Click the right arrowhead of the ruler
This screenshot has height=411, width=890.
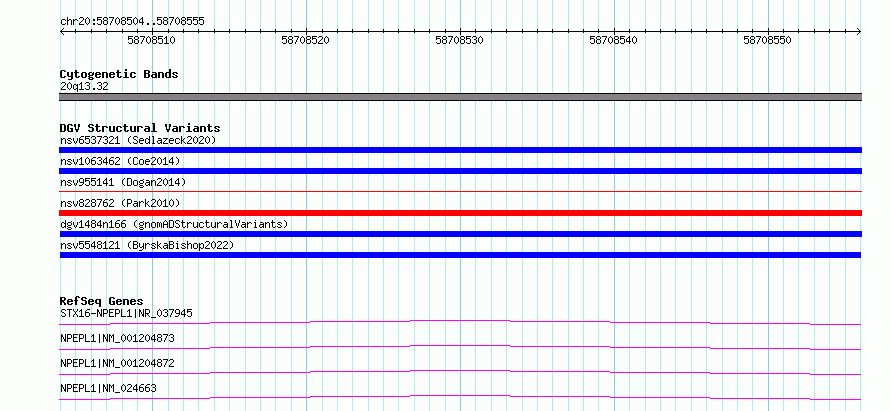(x=858, y=32)
